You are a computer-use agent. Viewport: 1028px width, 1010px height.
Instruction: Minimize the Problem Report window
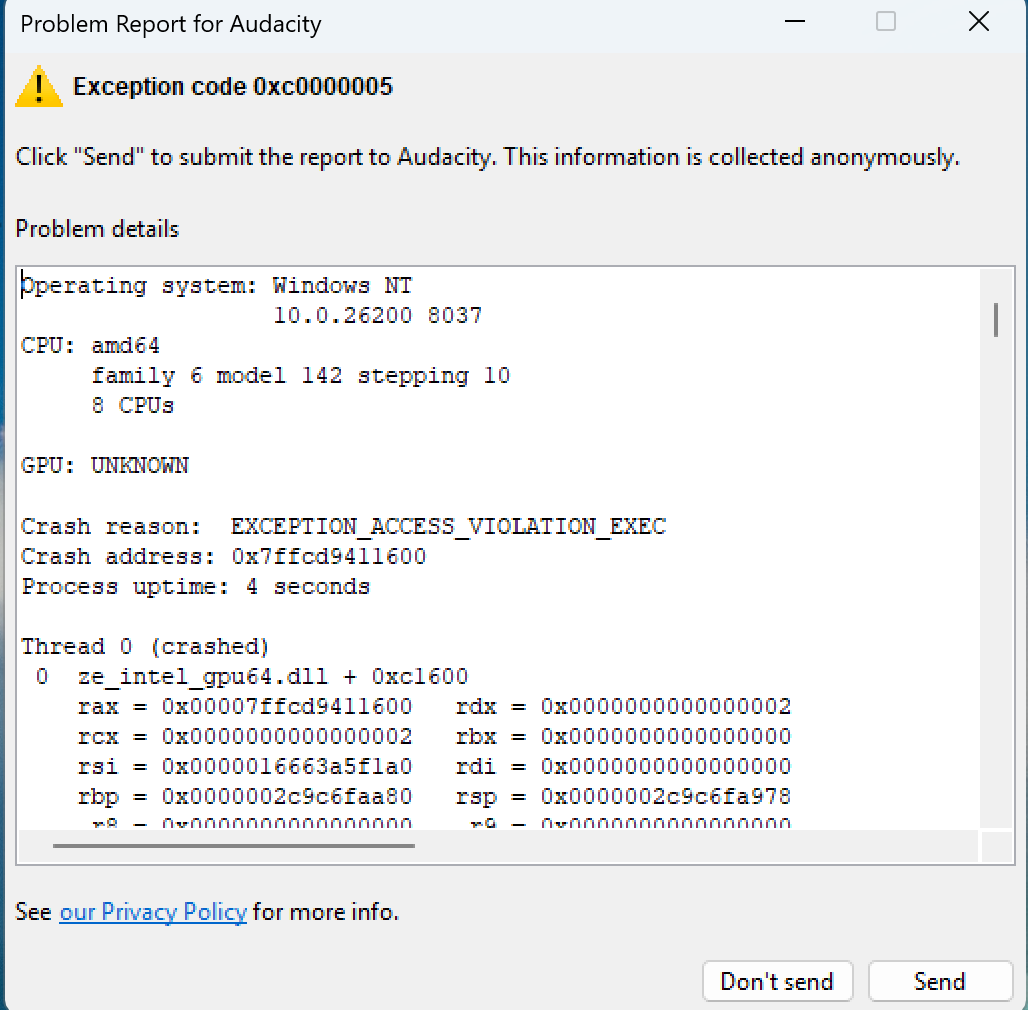click(795, 23)
